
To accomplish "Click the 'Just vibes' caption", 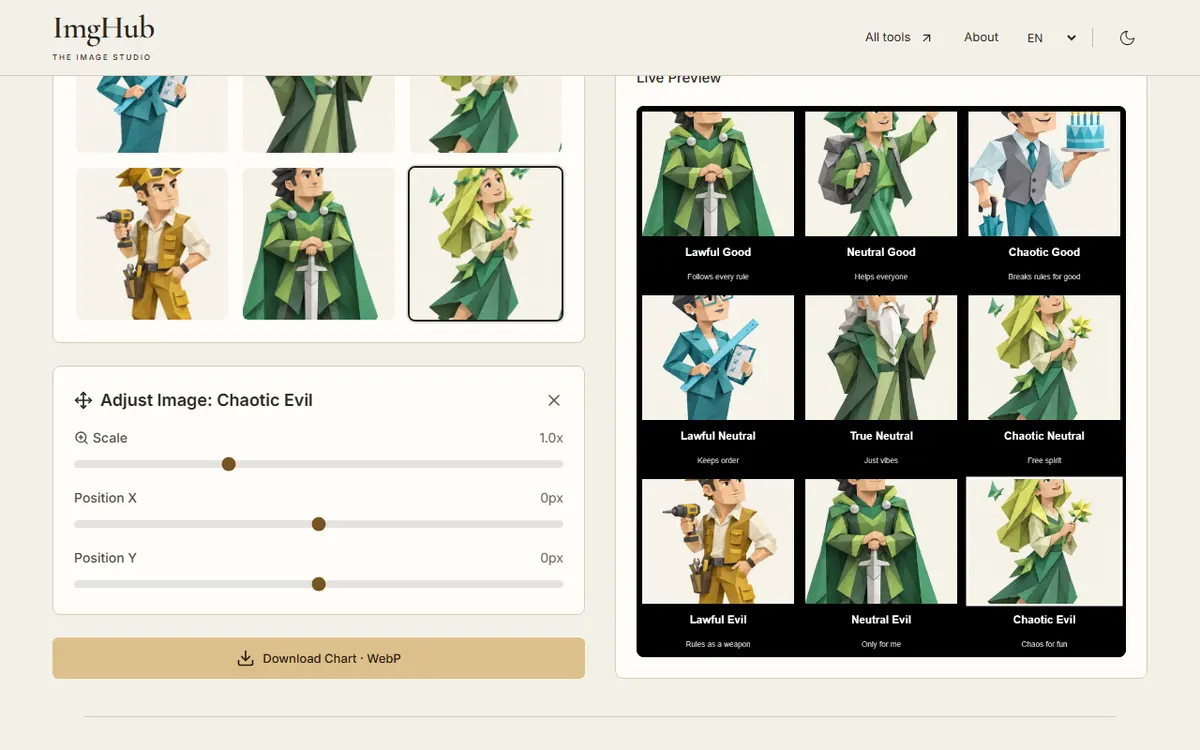I will click(881, 461).
